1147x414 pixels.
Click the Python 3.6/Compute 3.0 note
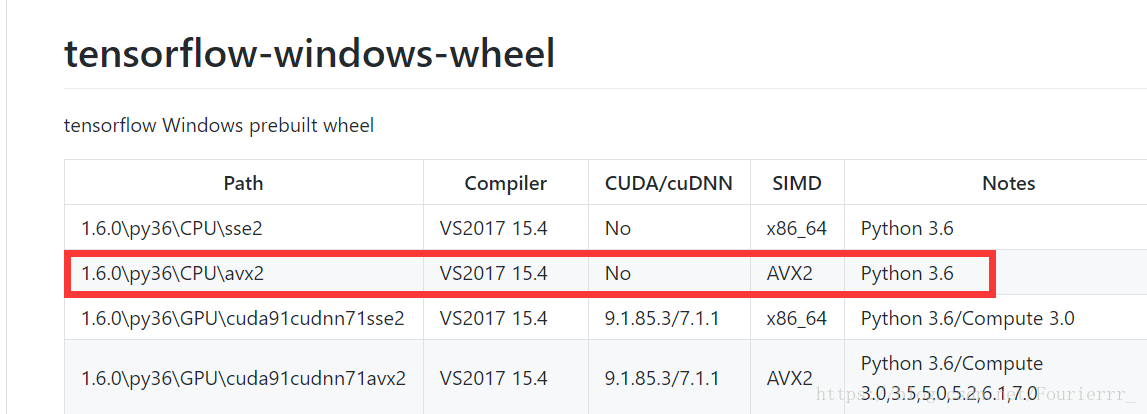point(968,319)
